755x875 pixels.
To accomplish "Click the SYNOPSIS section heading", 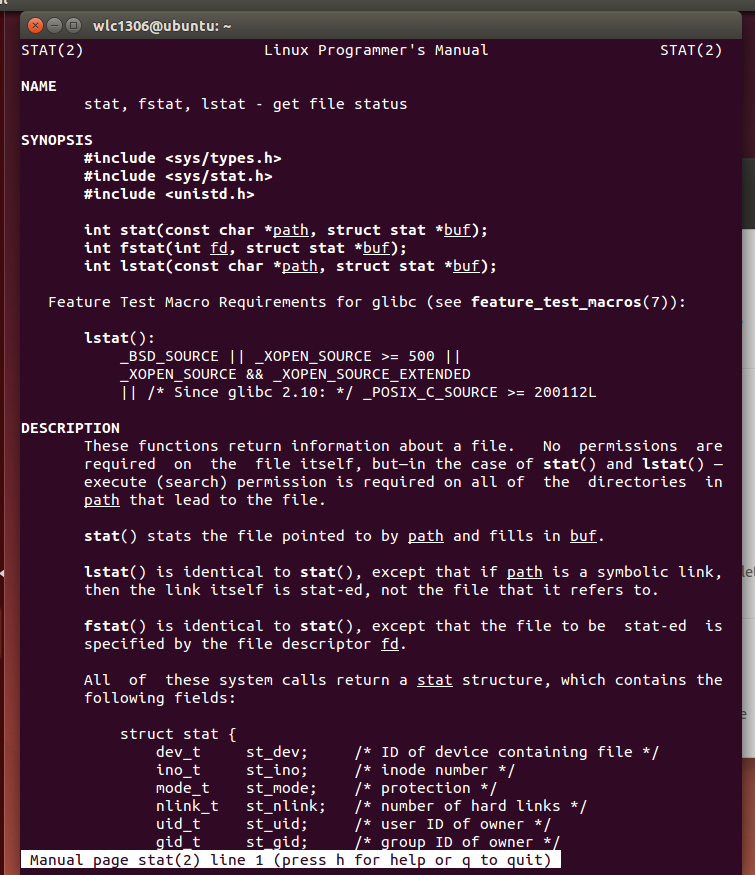I will tap(56, 140).
